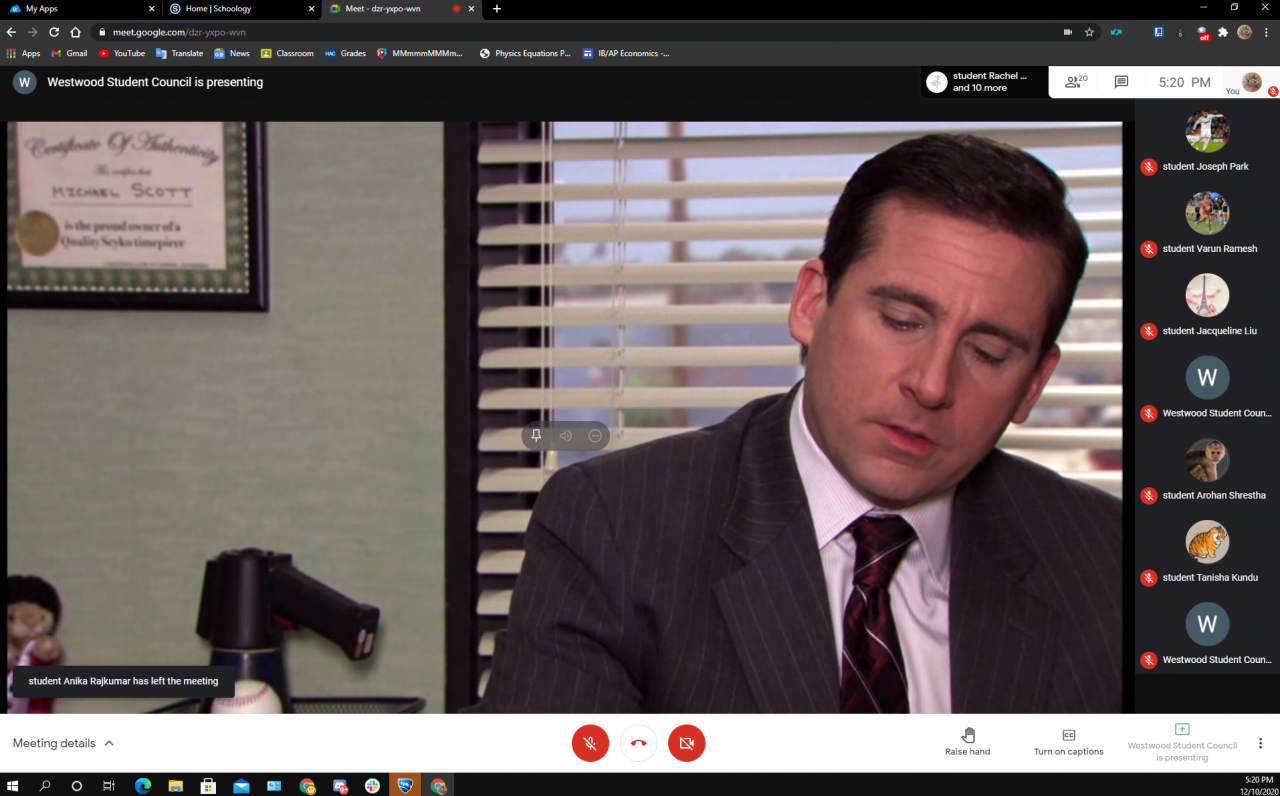Click the teal arrows extension icon

tap(1116, 32)
